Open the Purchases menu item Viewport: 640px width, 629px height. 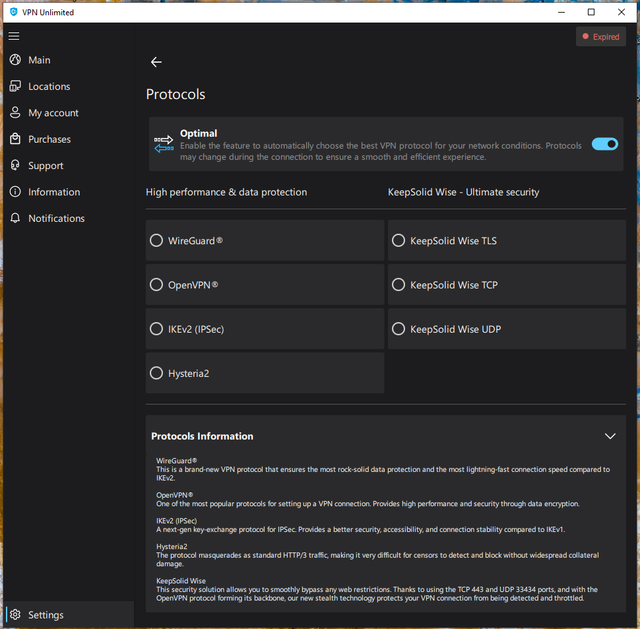pyautogui.click(x=69, y=139)
